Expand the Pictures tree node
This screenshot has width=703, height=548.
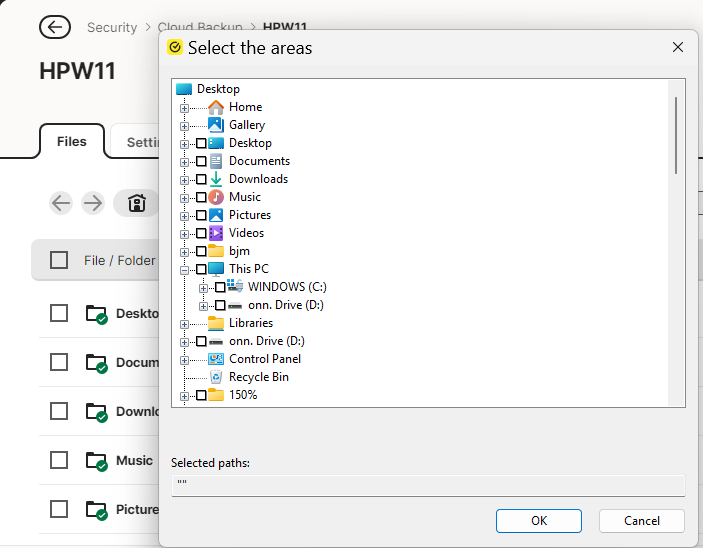(x=185, y=215)
